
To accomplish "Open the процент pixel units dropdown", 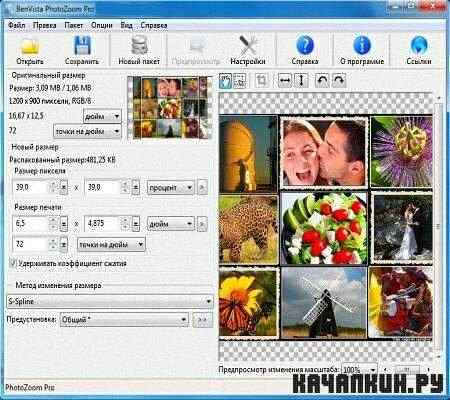I will coord(170,188).
